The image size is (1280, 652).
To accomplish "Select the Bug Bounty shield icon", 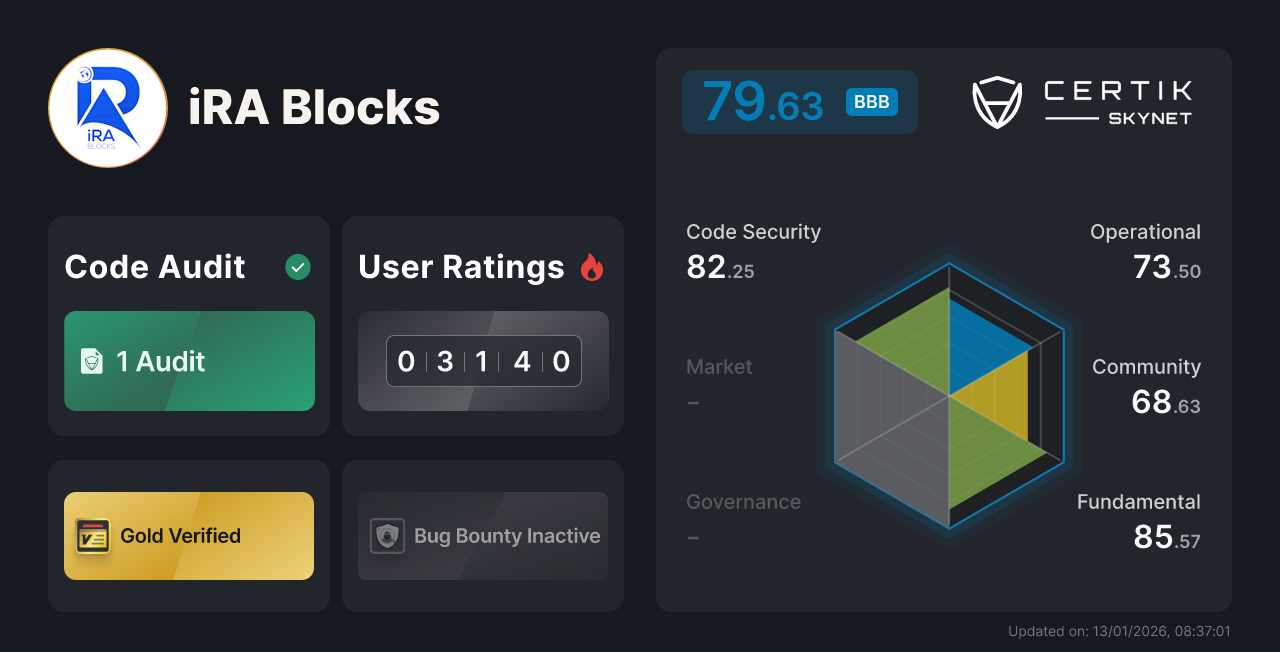I will coord(387,536).
